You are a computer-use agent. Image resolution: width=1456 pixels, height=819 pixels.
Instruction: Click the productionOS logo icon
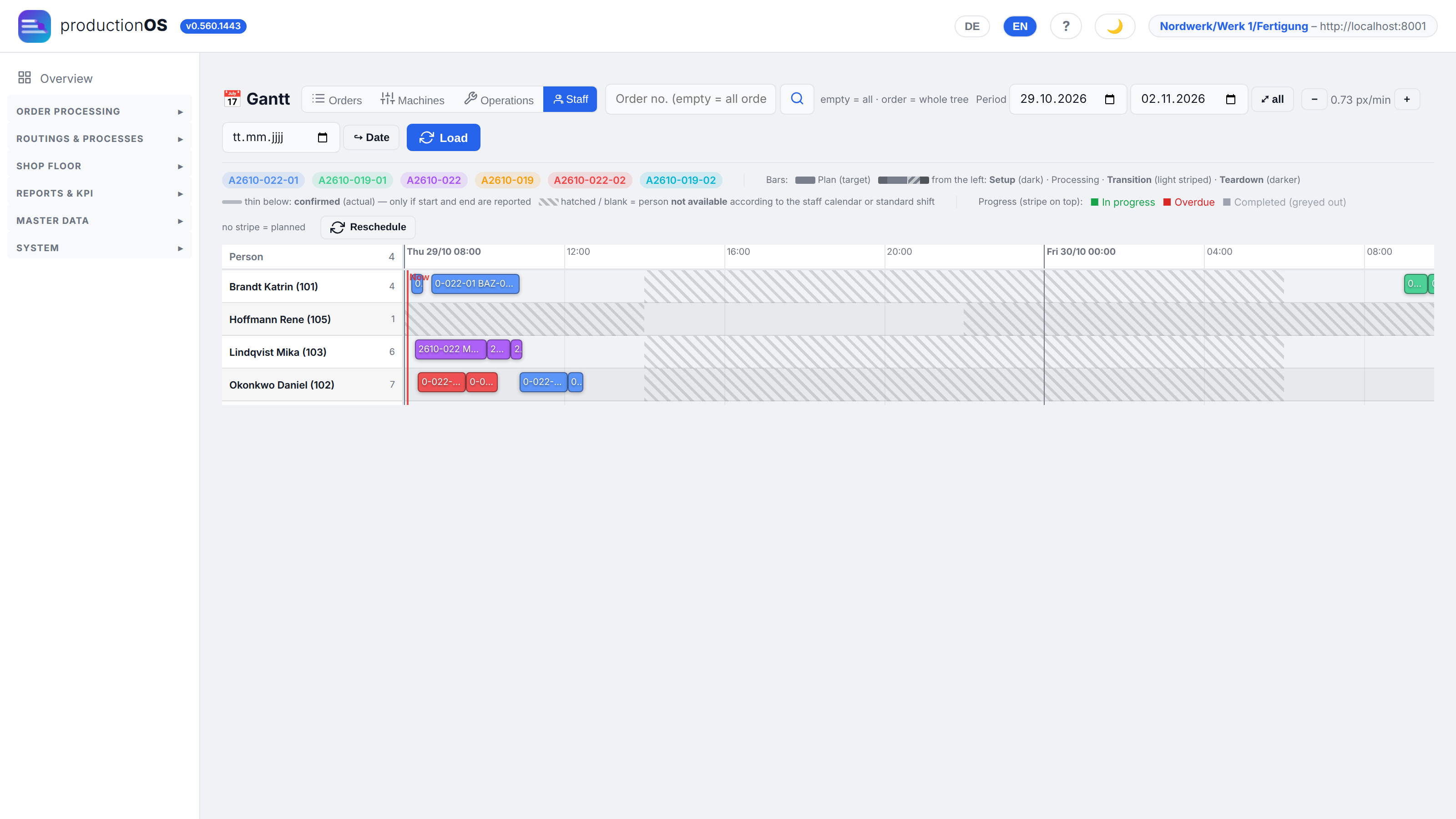tap(34, 26)
